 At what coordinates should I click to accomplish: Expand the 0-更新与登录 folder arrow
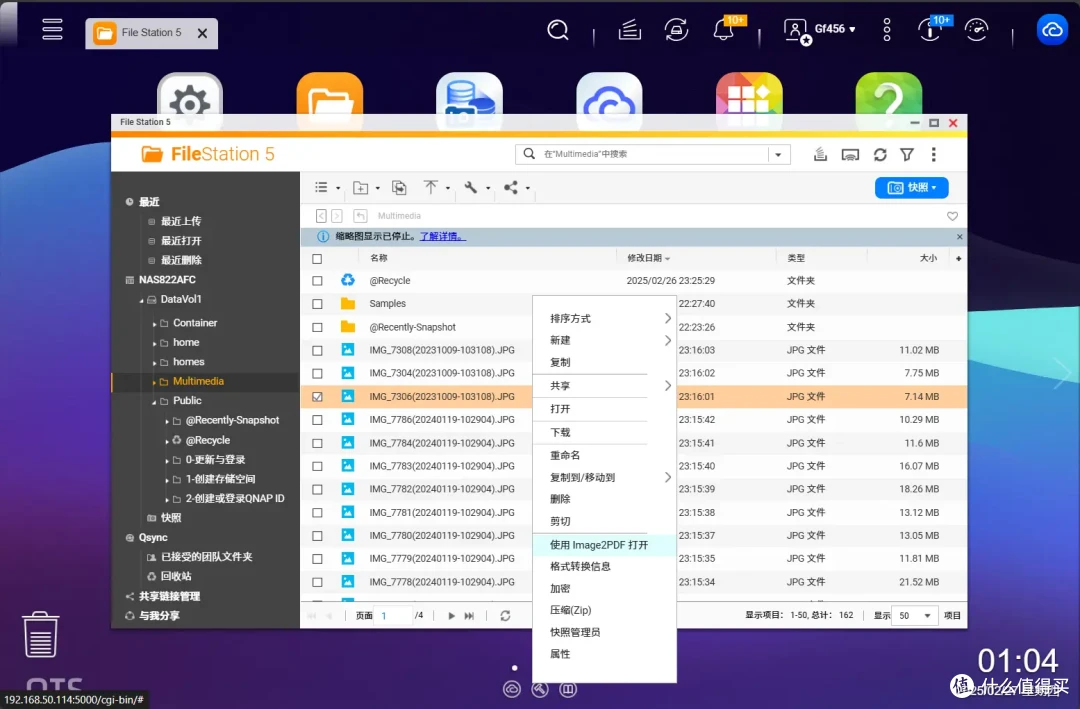pyautogui.click(x=167, y=460)
